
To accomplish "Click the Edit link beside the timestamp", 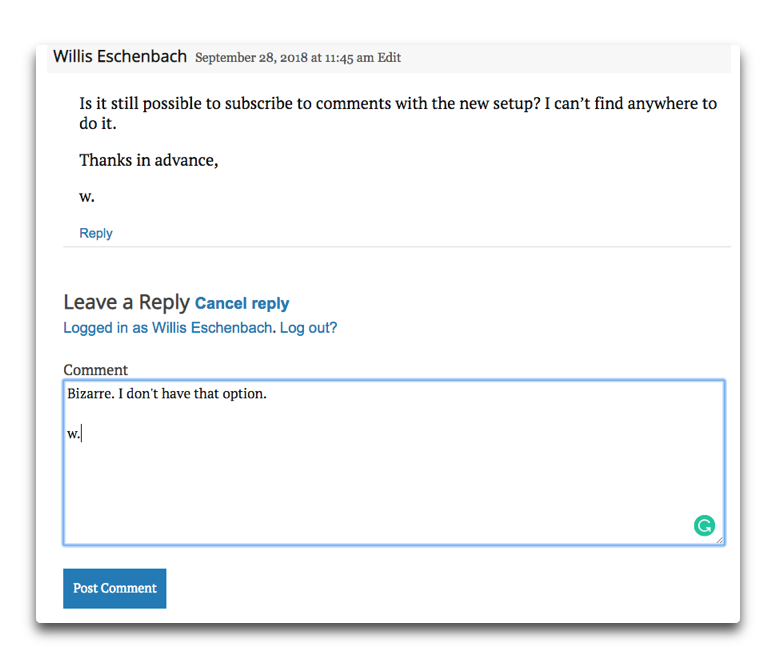I will (x=389, y=58).
